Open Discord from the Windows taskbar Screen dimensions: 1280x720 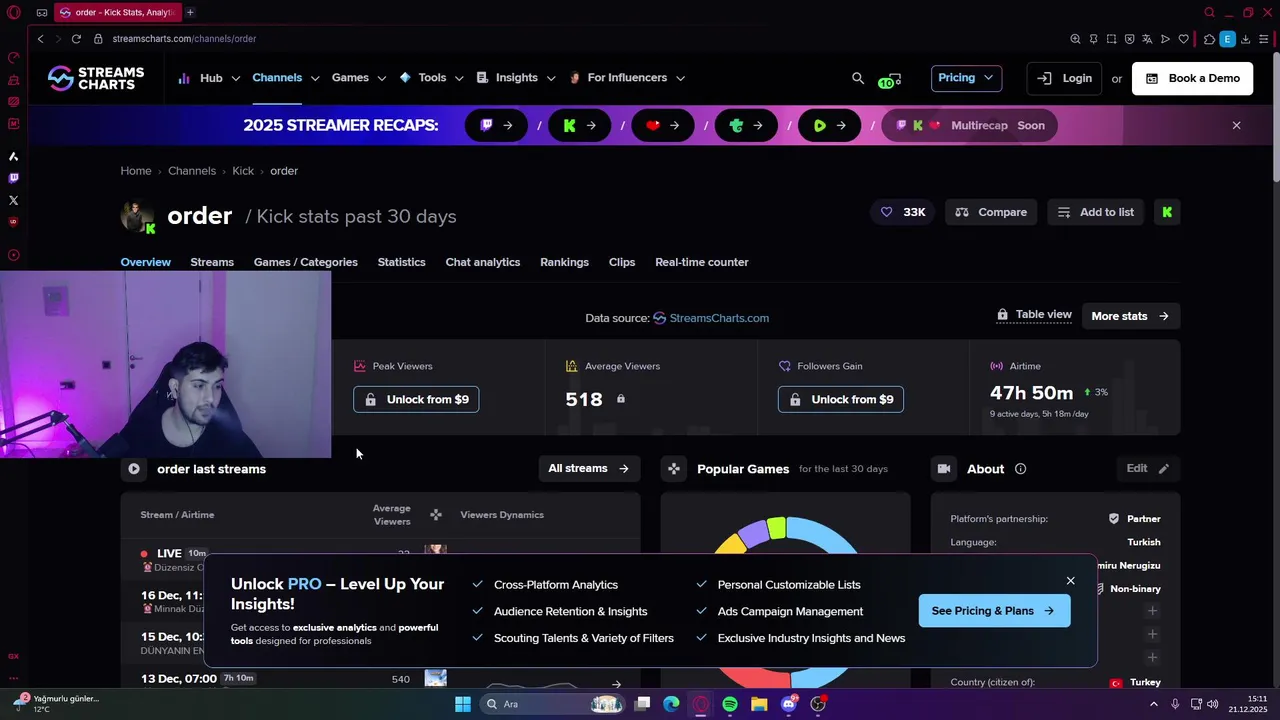788,704
